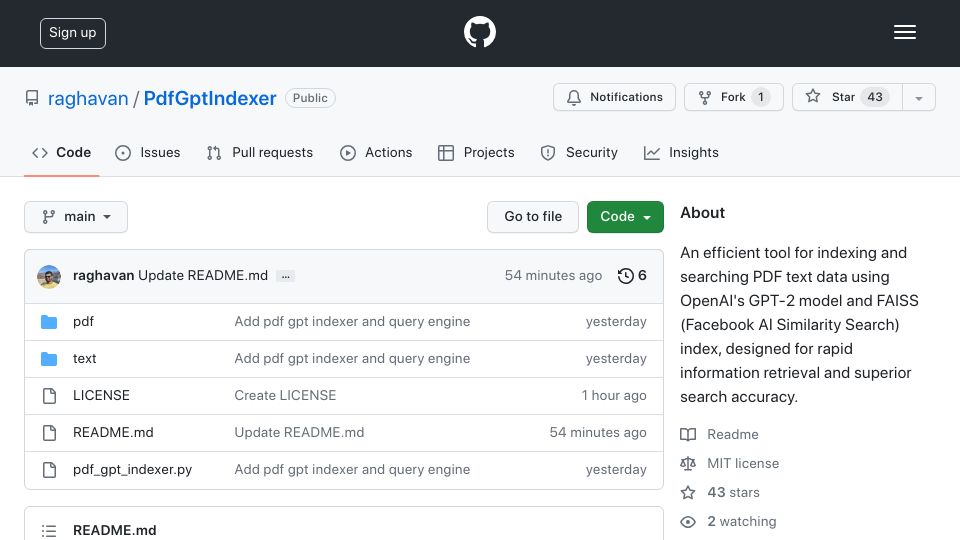Screen dimensions: 960x540
Task: Open the Star lists dropdown arrow
Action: coord(918,97)
